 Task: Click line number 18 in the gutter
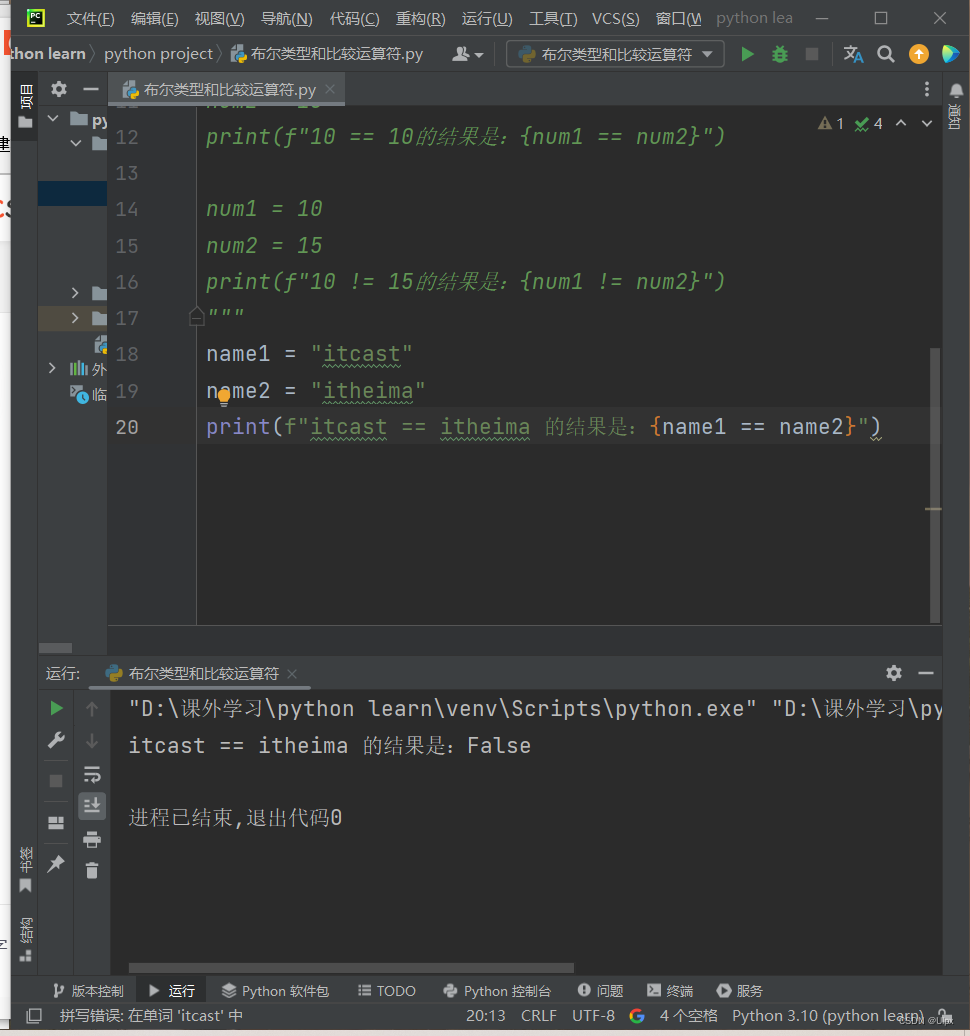[126, 354]
